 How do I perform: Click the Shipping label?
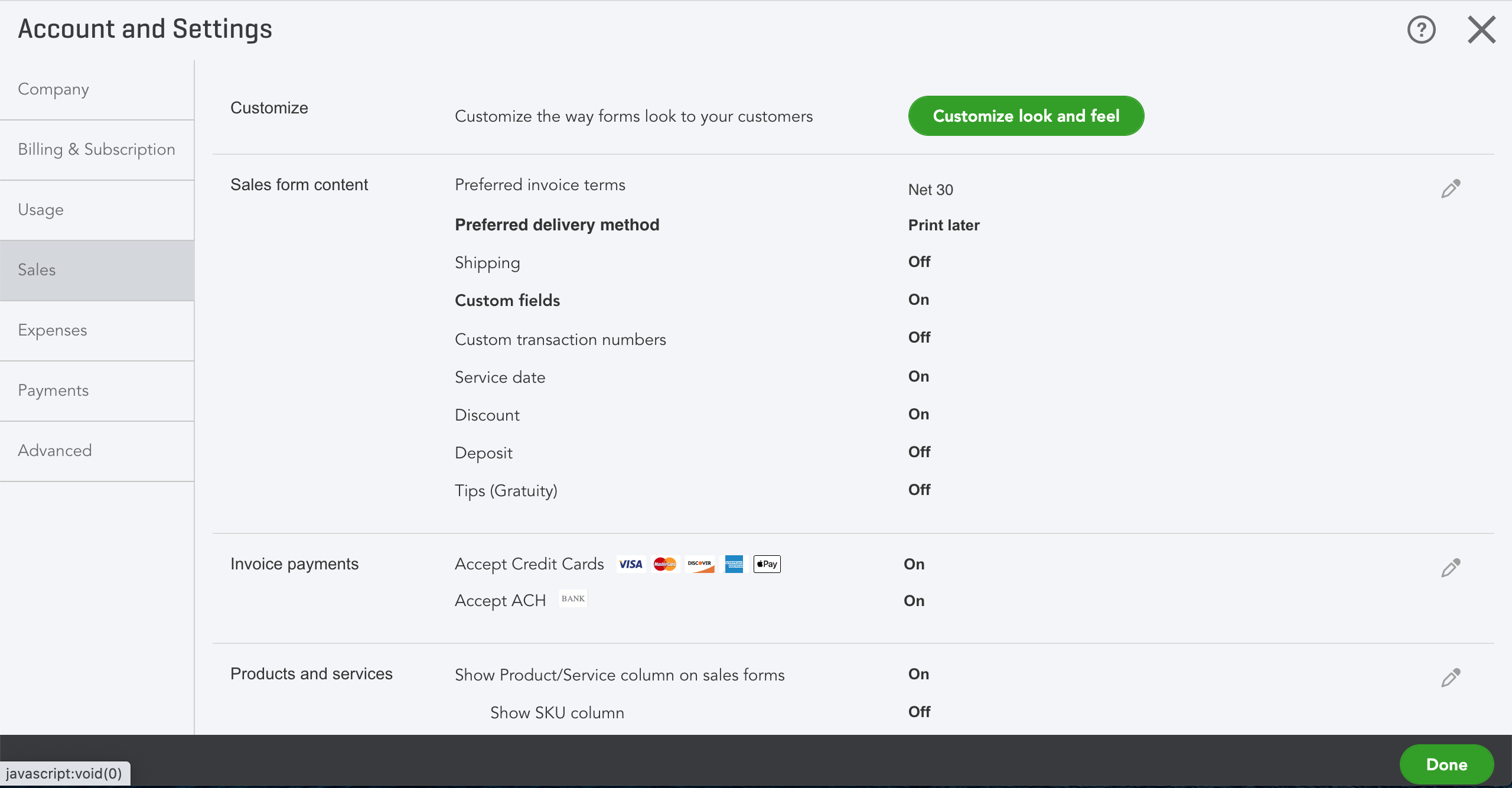click(x=487, y=263)
